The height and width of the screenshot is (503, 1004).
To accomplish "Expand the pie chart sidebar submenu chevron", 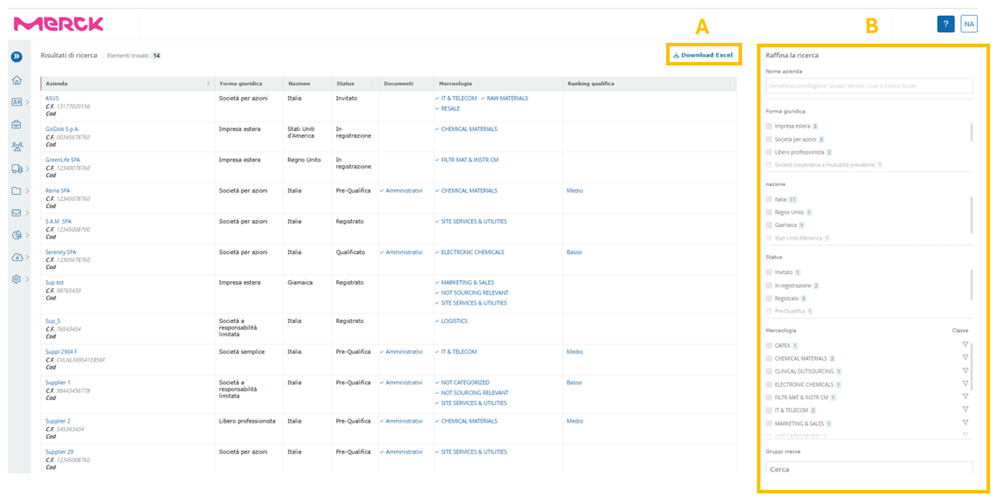I will 27,235.
